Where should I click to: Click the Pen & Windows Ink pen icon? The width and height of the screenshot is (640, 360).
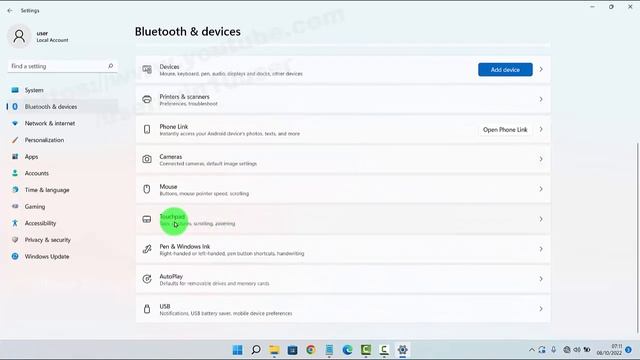coord(147,249)
